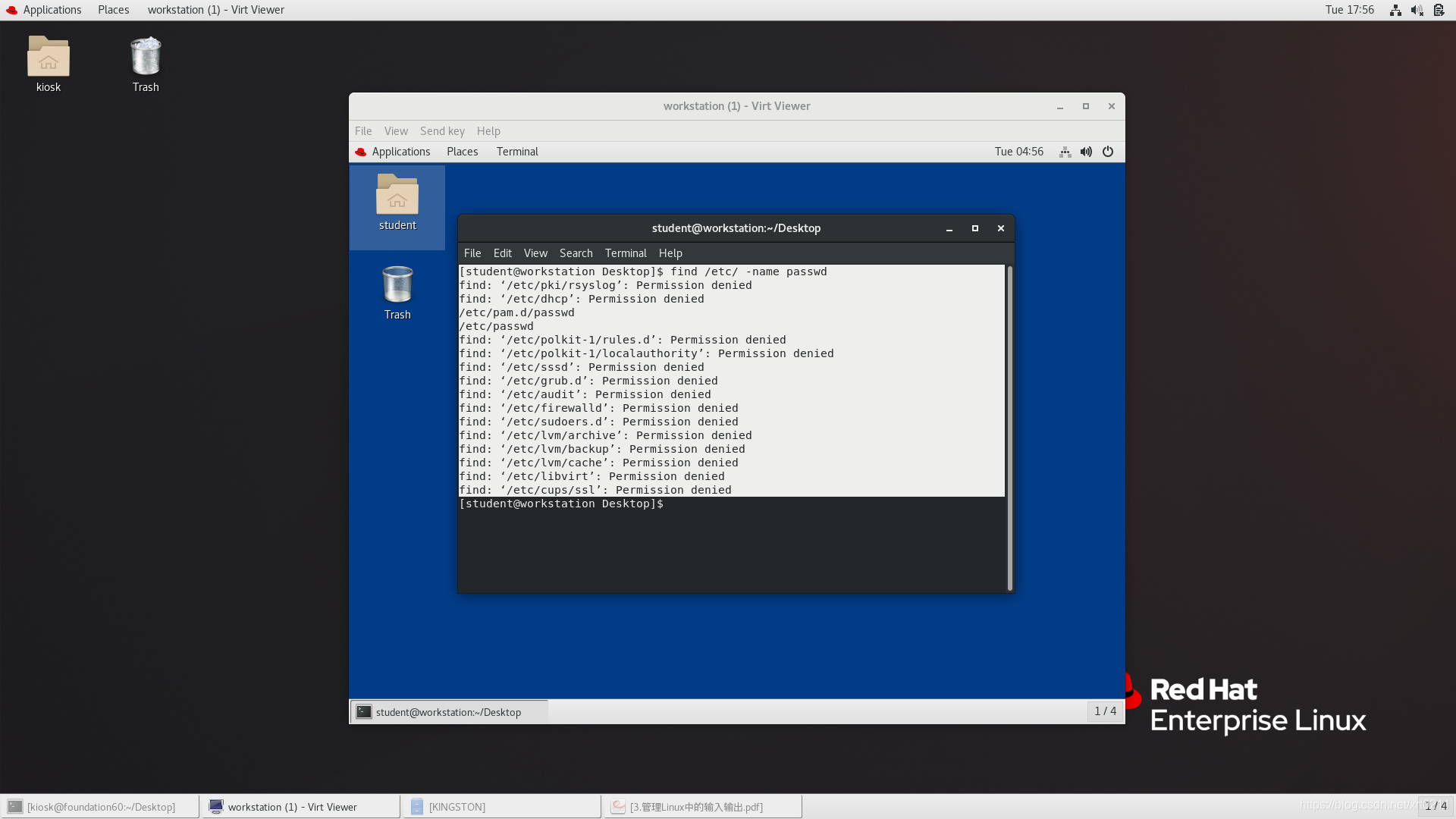Open the terminal Edit menu
Image resolution: width=1456 pixels, height=819 pixels.
[x=502, y=253]
